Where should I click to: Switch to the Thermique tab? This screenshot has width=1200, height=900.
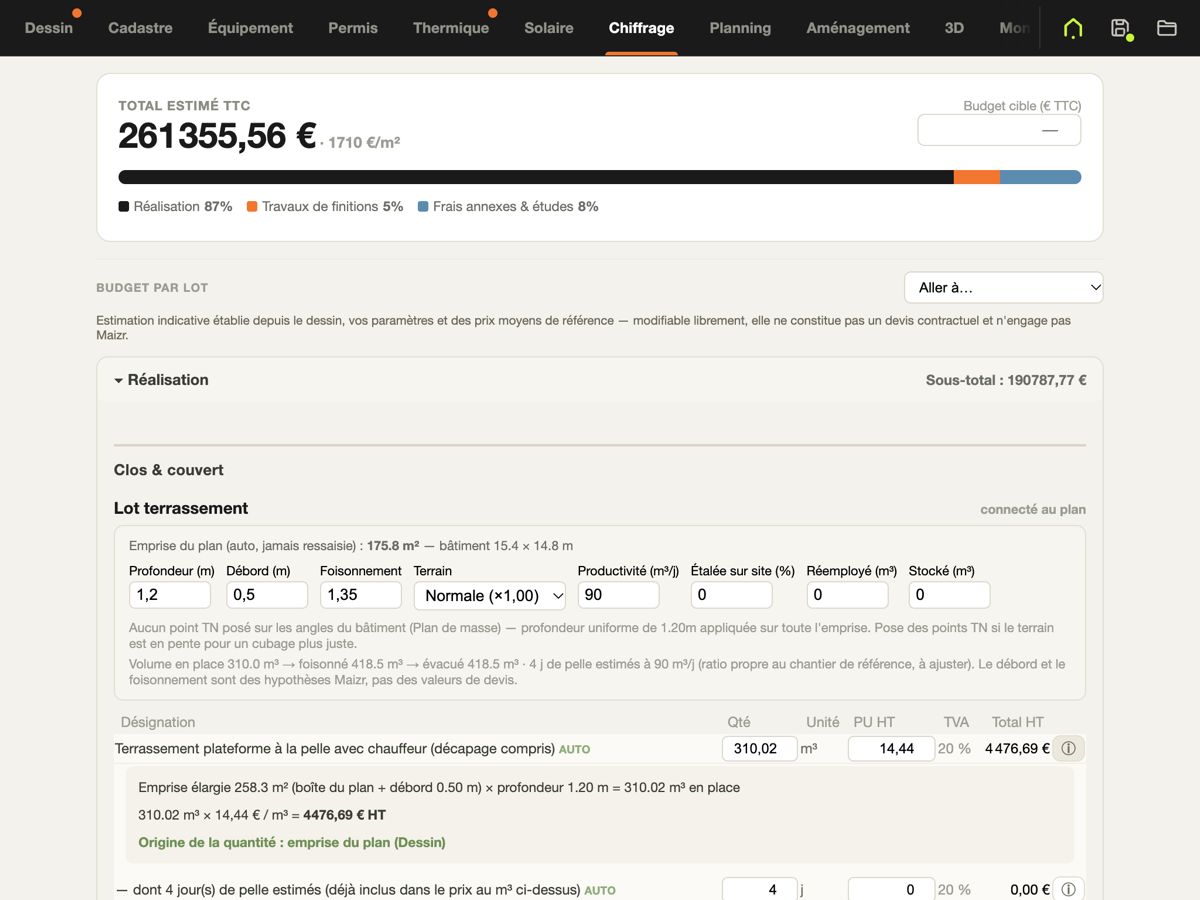[x=451, y=28]
